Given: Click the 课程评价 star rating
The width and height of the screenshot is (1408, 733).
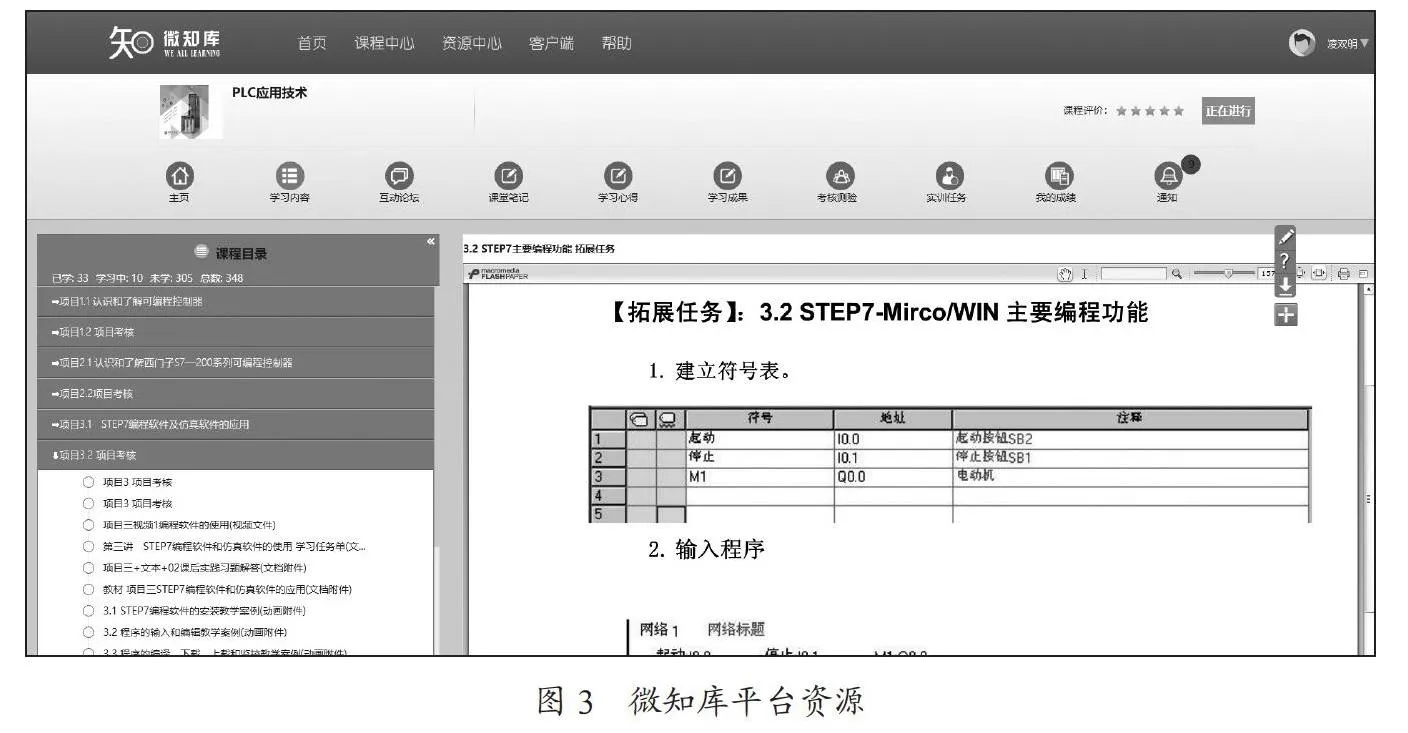Looking at the screenshot, I should click(x=1151, y=112).
